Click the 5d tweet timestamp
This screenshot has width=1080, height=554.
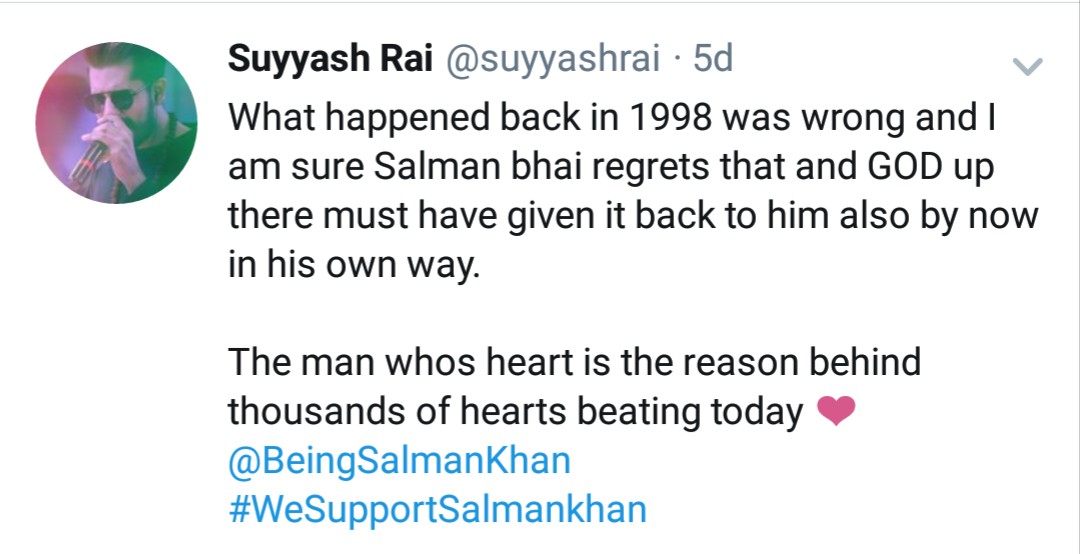coord(712,59)
